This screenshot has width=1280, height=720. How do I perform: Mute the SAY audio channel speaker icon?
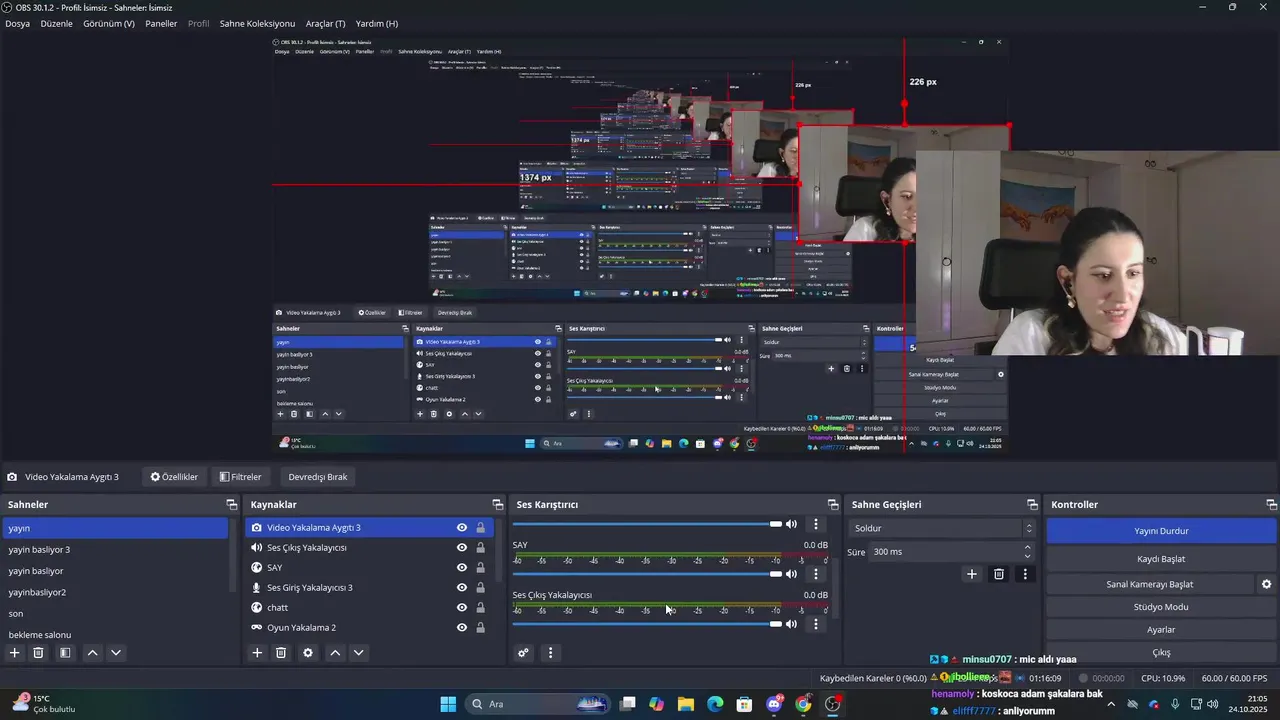(791, 574)
